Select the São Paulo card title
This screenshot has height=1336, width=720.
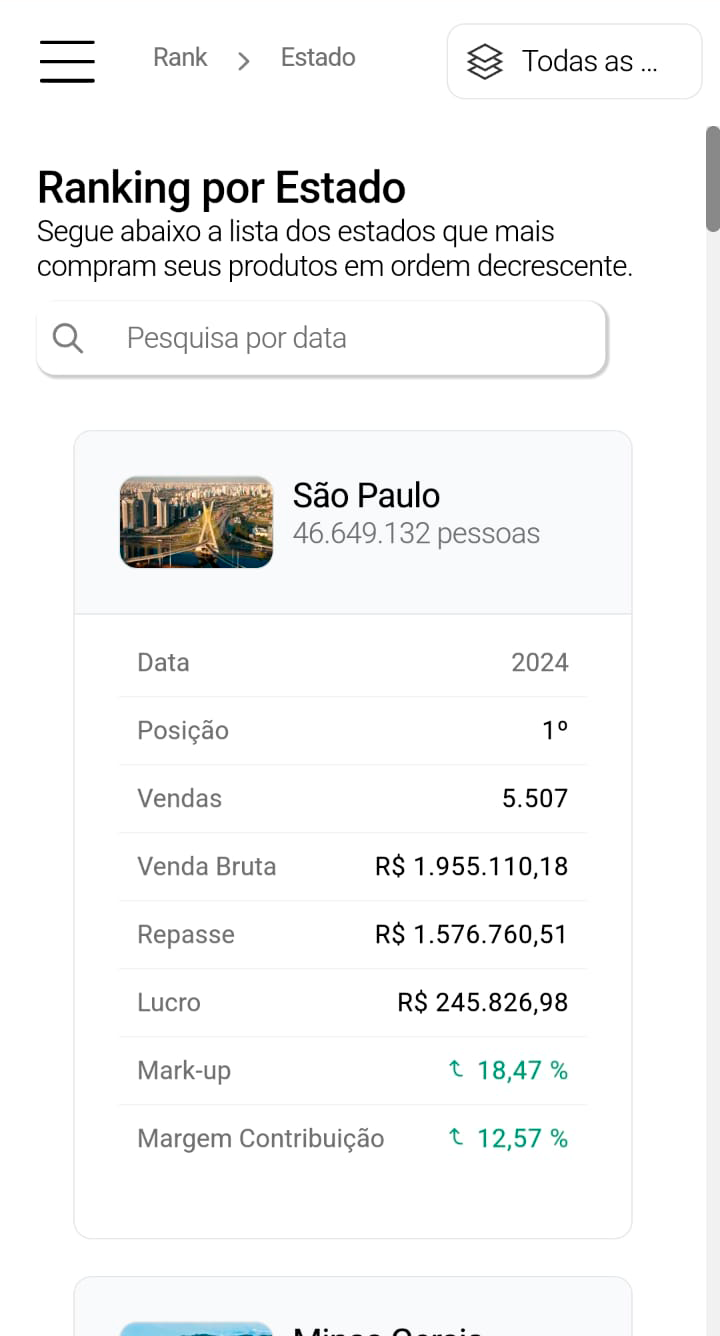click(366, 495)
